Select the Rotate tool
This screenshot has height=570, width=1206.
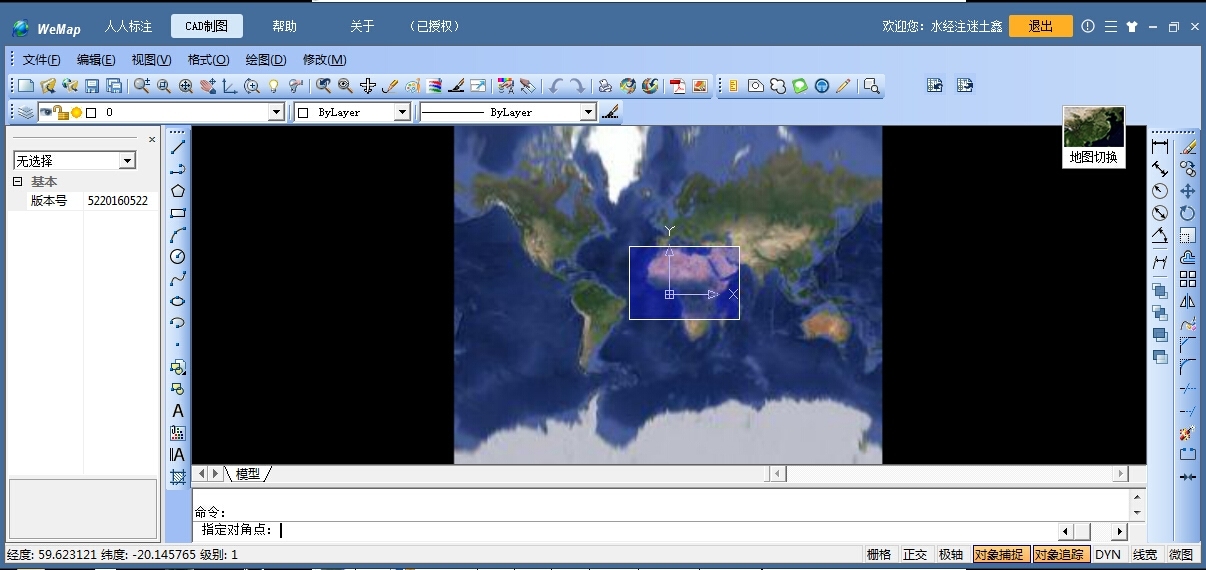(1187, 212)
